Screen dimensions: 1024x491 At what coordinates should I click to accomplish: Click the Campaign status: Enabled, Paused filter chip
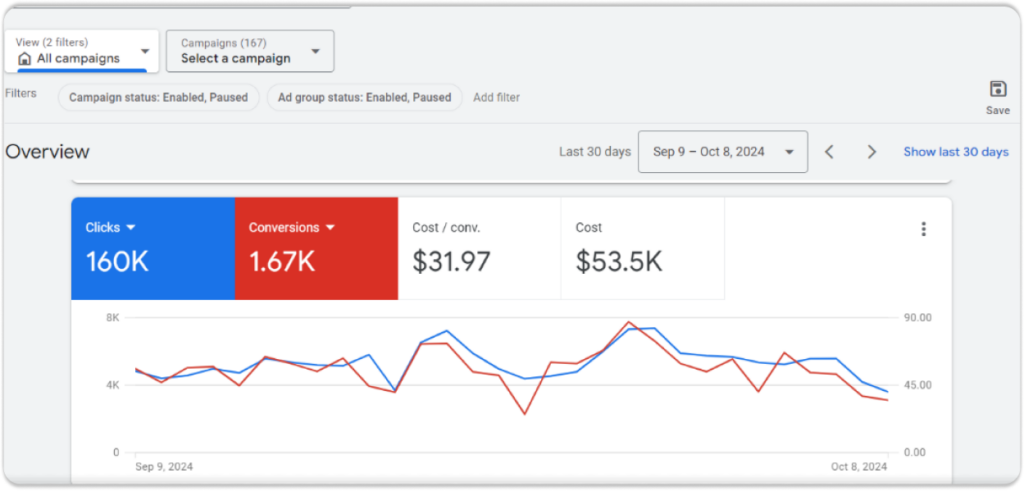159,97
